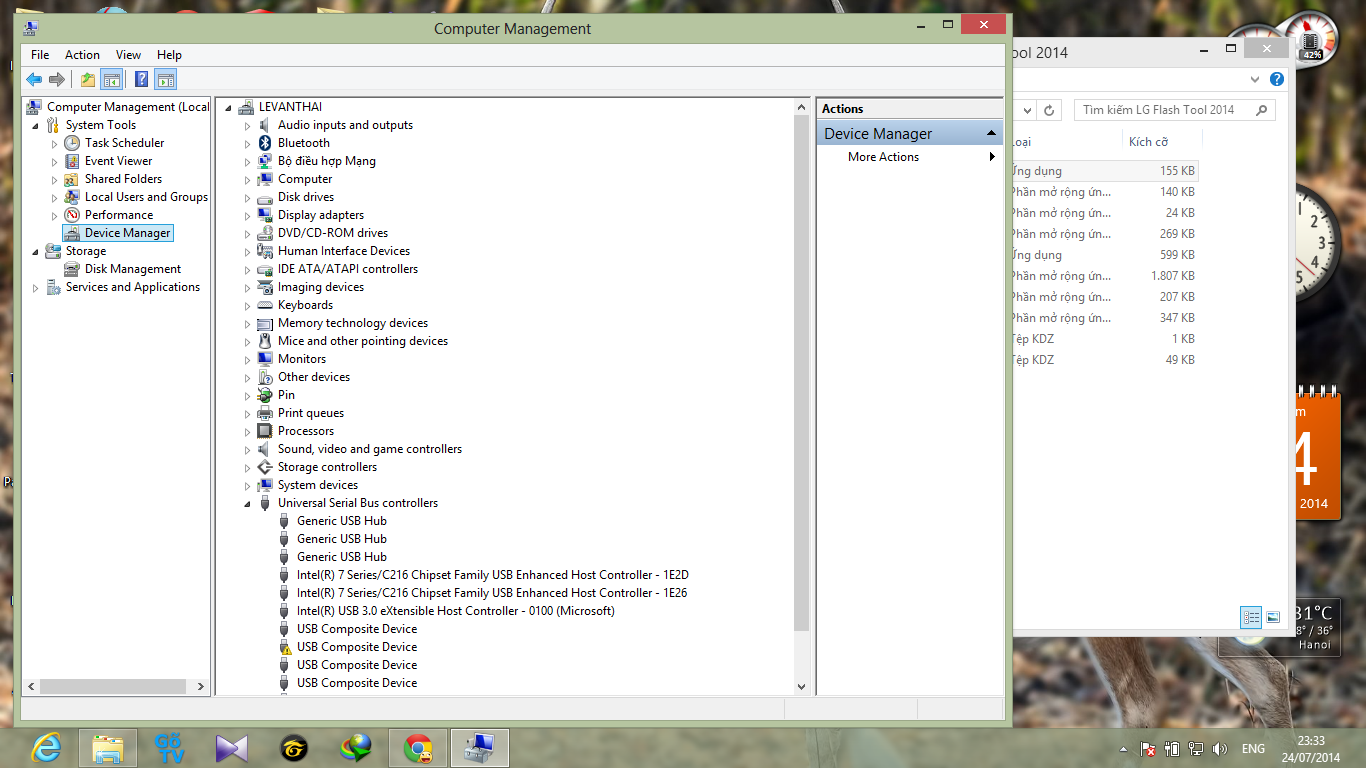Click the Event Viewer icon
The image size is (1366, 768).
(72, 161)
